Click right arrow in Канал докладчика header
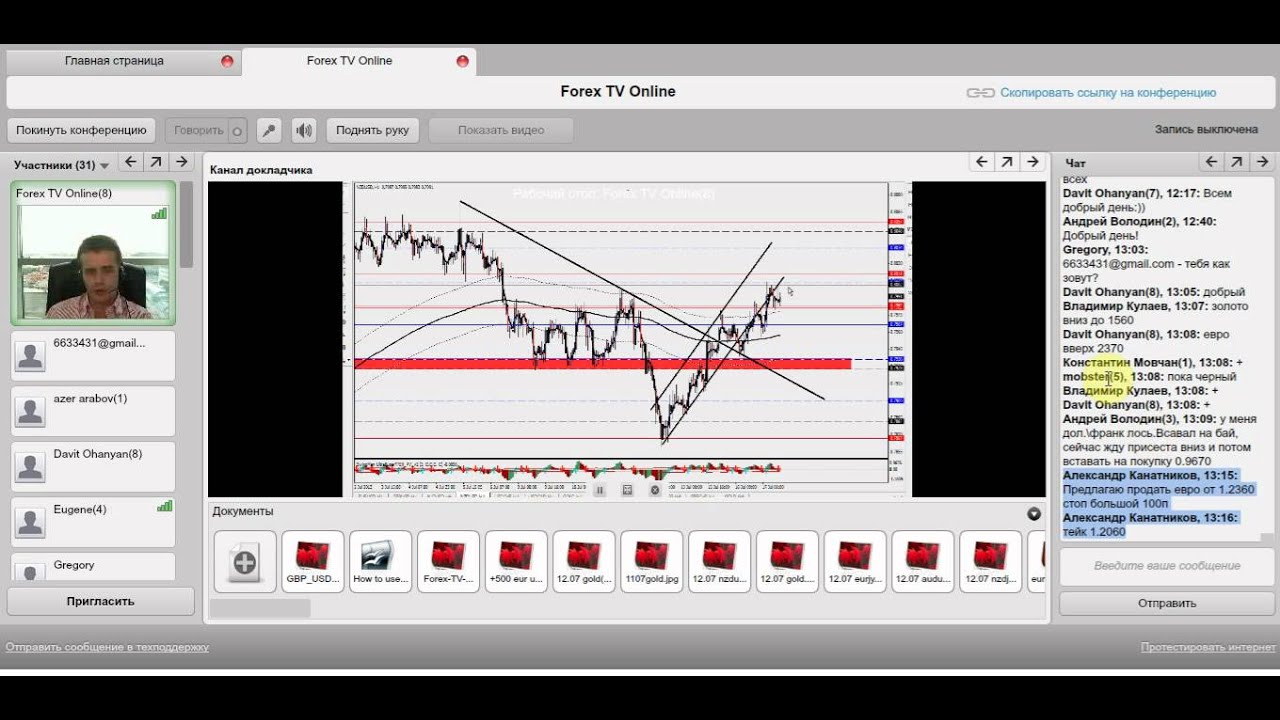The image size is (1280, 720). pyautogui.click(x=1033, y=162)
